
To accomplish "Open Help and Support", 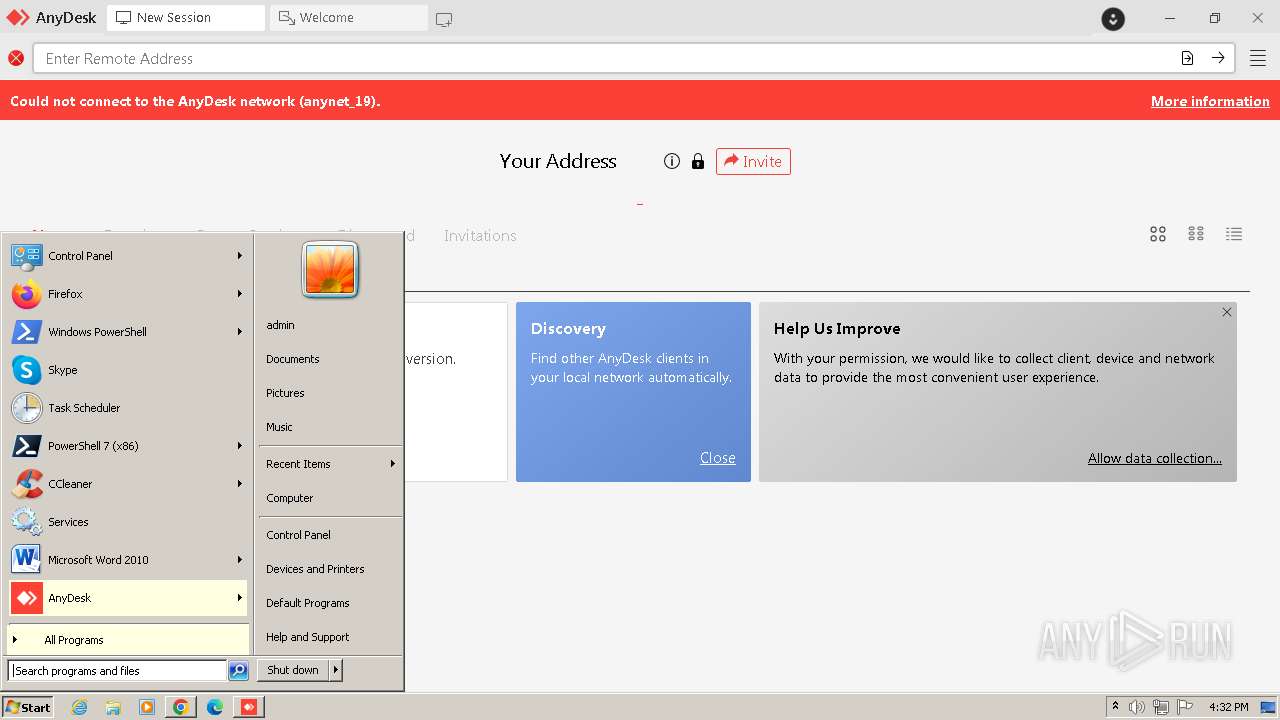I will tap(330, 637).
